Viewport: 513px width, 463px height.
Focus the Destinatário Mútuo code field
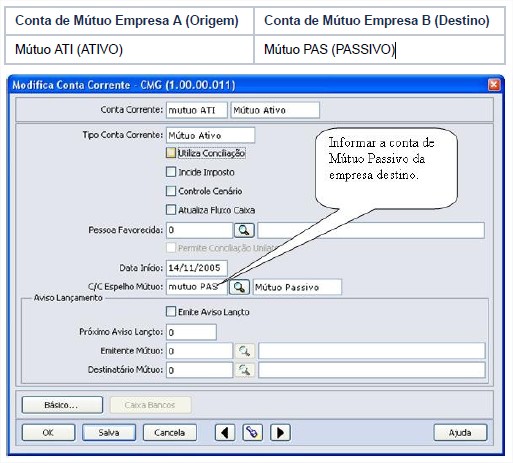[x=199, y=370]
